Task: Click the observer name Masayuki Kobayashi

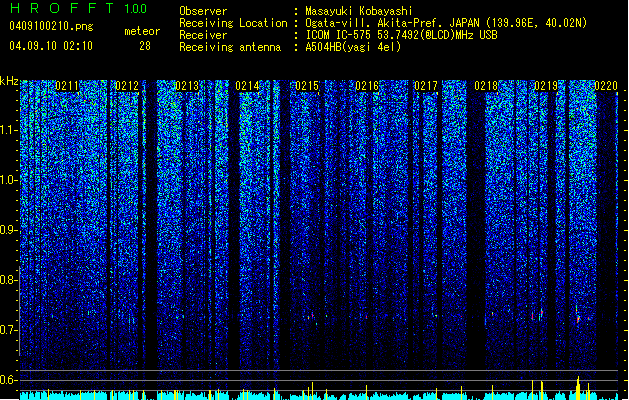Action: tap(358, 11)
